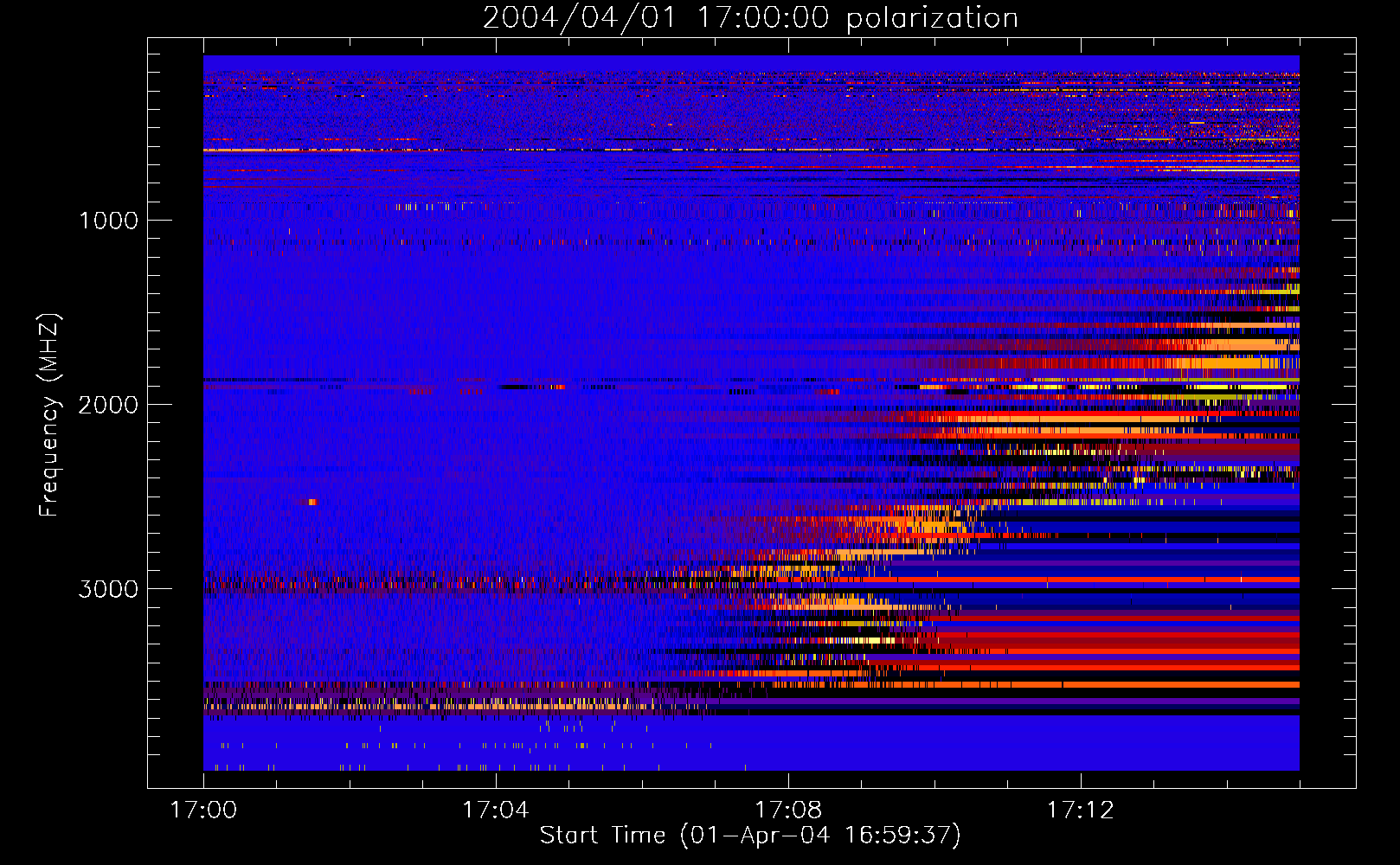The height and width of the screenshot is (865, 1400).
Task: Click the '17:00' time tick label
Action: pos(203,811)
